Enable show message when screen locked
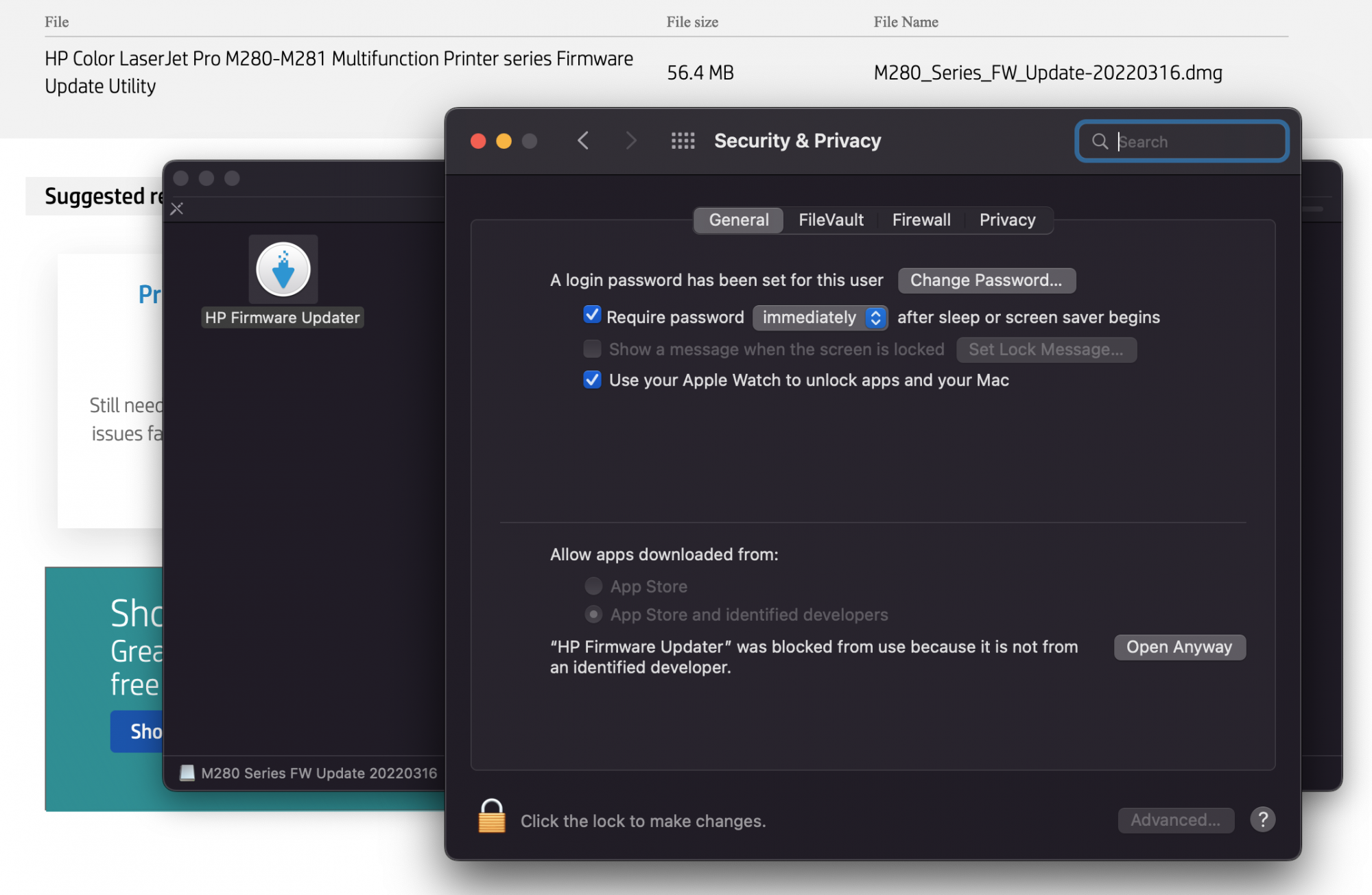 592,349
